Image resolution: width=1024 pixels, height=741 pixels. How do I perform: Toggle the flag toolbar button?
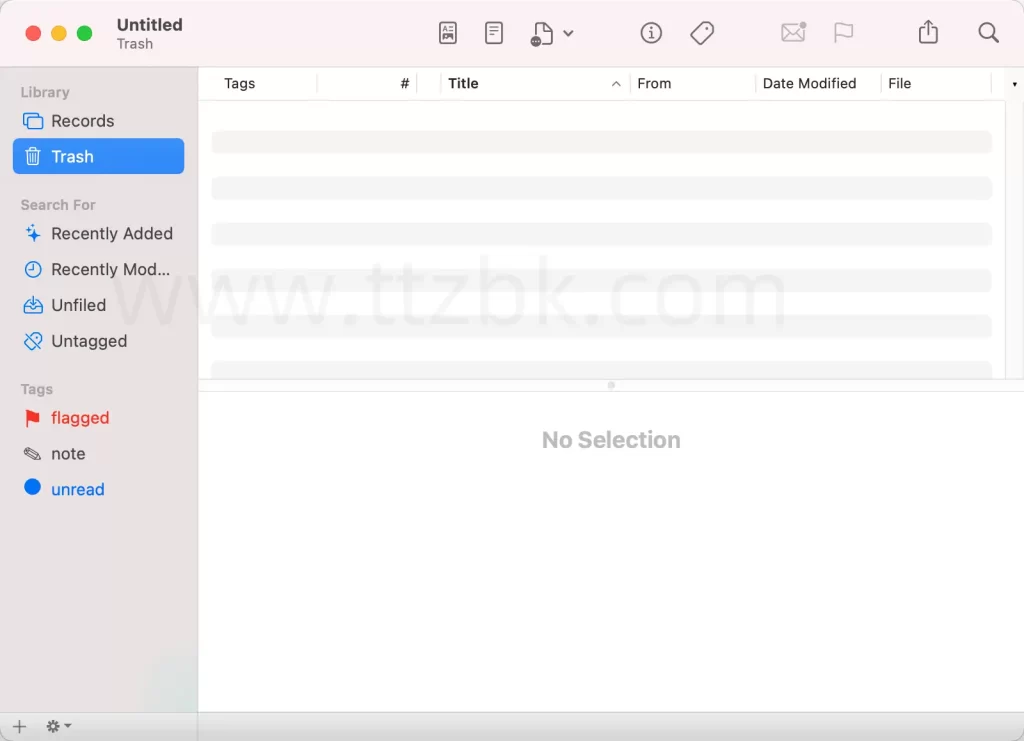click(x=843, y=33)
